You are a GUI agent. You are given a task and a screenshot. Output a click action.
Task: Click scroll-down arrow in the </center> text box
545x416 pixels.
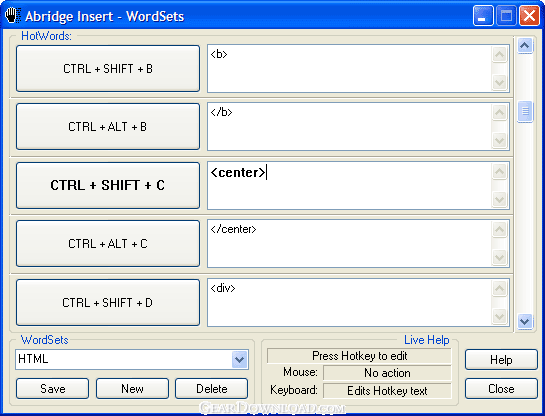[499, 257]
